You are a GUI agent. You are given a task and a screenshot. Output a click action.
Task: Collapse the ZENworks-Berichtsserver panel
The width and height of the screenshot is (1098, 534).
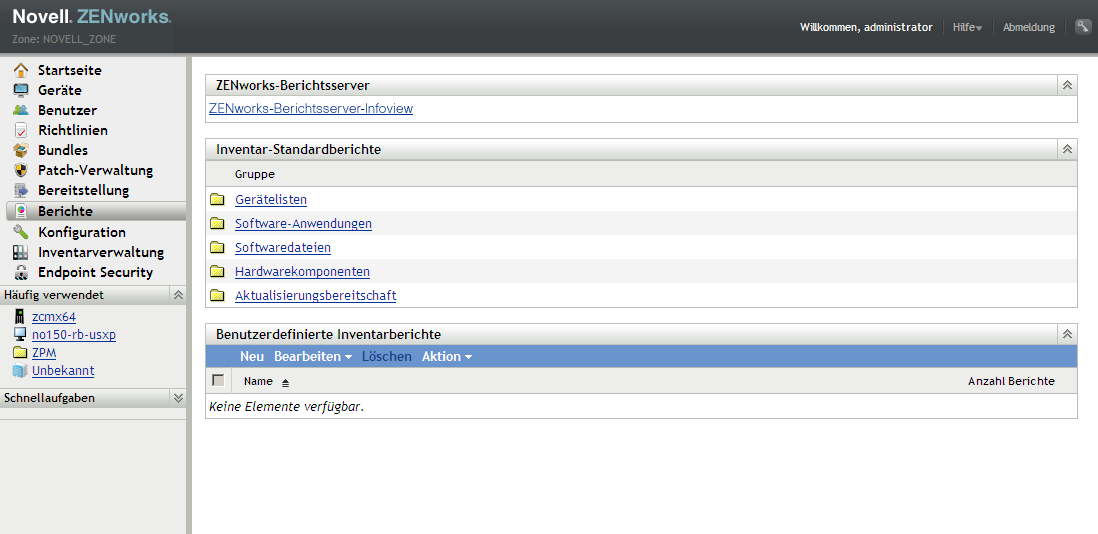(1067, 86)
